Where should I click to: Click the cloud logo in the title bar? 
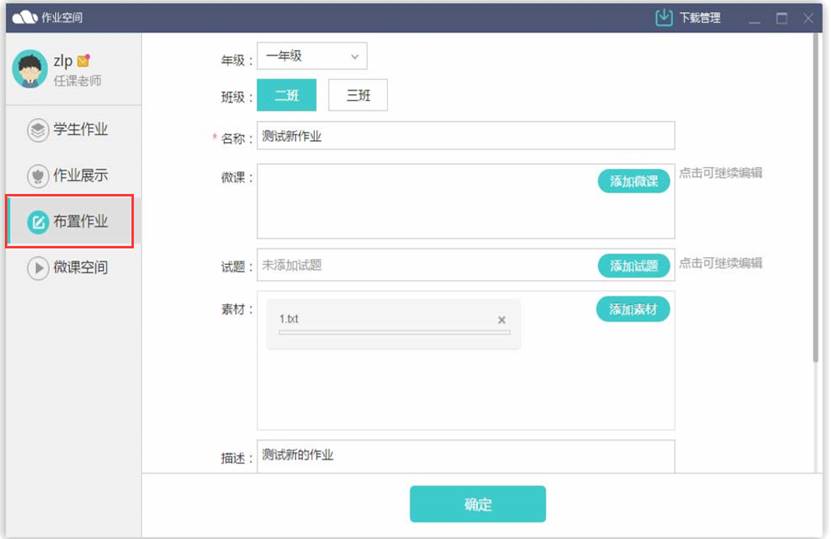click(24, 17)
